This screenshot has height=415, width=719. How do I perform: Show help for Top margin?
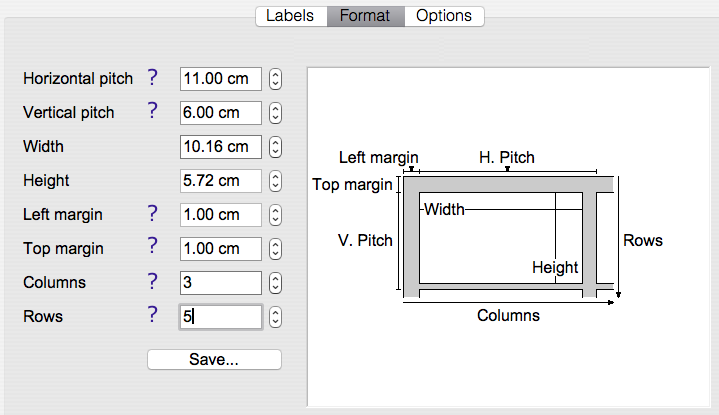(x=153, y=247)
